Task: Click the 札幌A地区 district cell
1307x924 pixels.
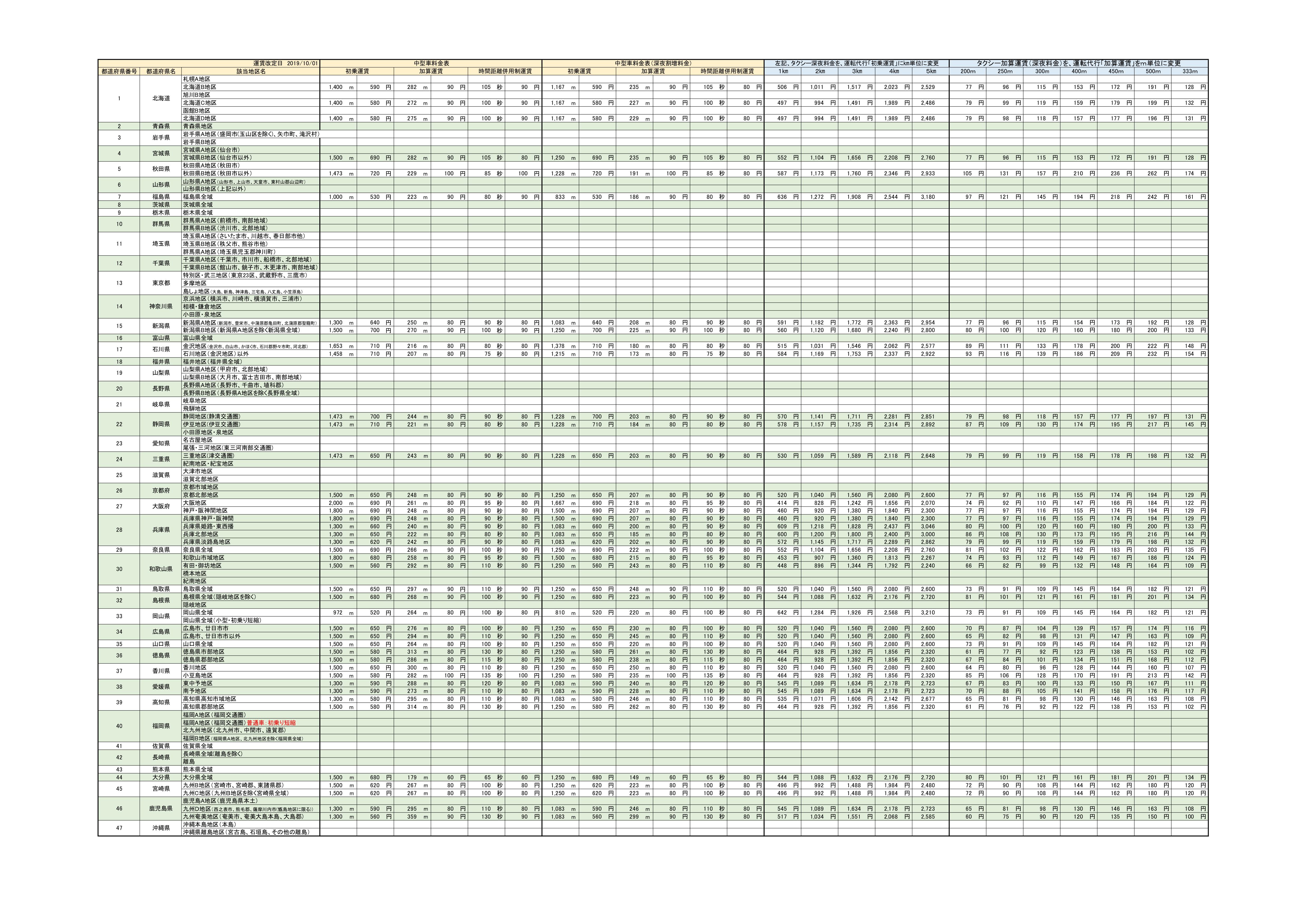Action: [x=196, y=79]
